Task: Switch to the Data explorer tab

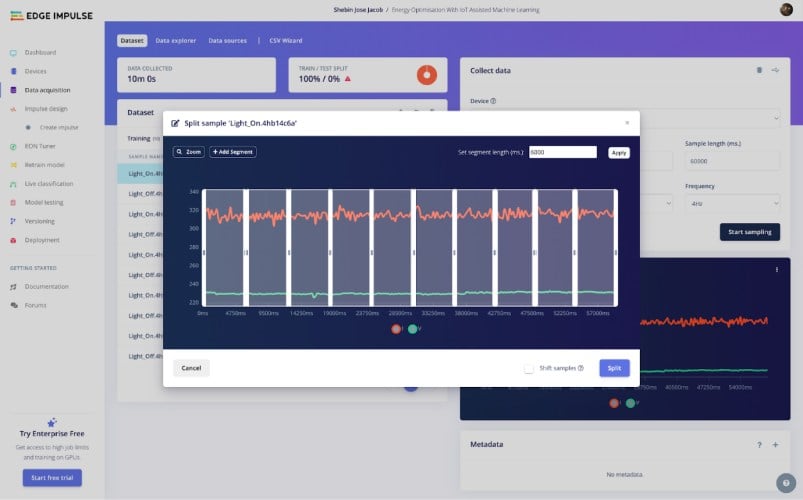Action: (x=175, y=41)
